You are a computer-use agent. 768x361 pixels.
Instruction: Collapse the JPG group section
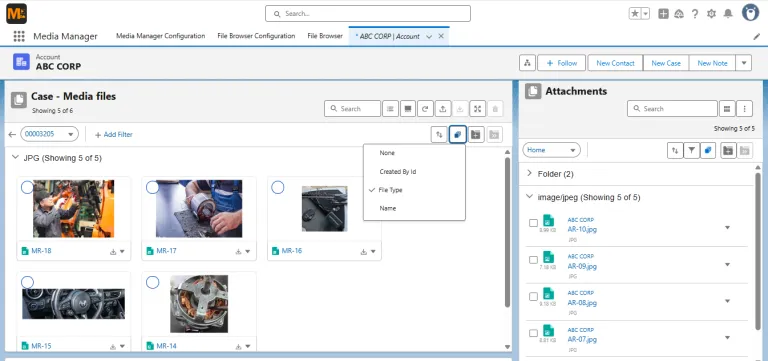pyautogui.click(x=15, y=158)
